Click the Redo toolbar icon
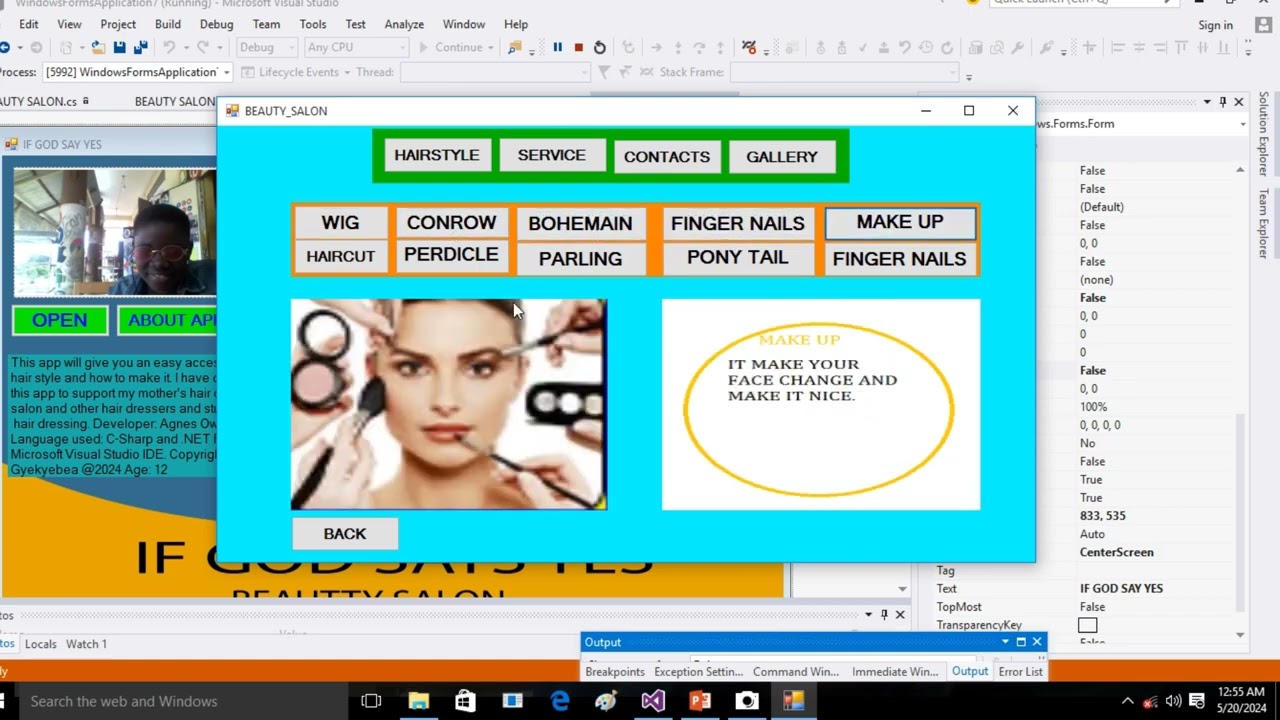The width and height of the screenshot is (1280, 720). coord(203,47)
